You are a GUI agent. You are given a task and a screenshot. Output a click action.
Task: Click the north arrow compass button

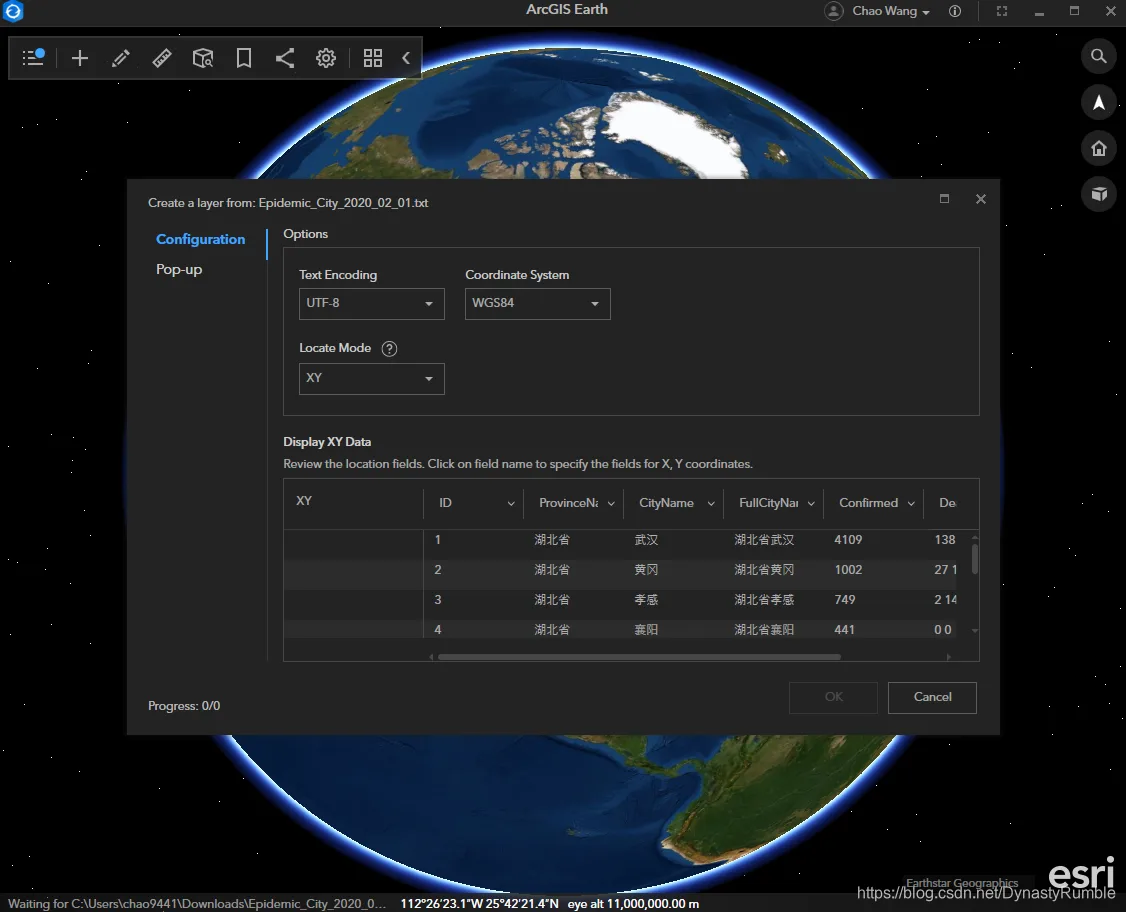(1099, 102)
